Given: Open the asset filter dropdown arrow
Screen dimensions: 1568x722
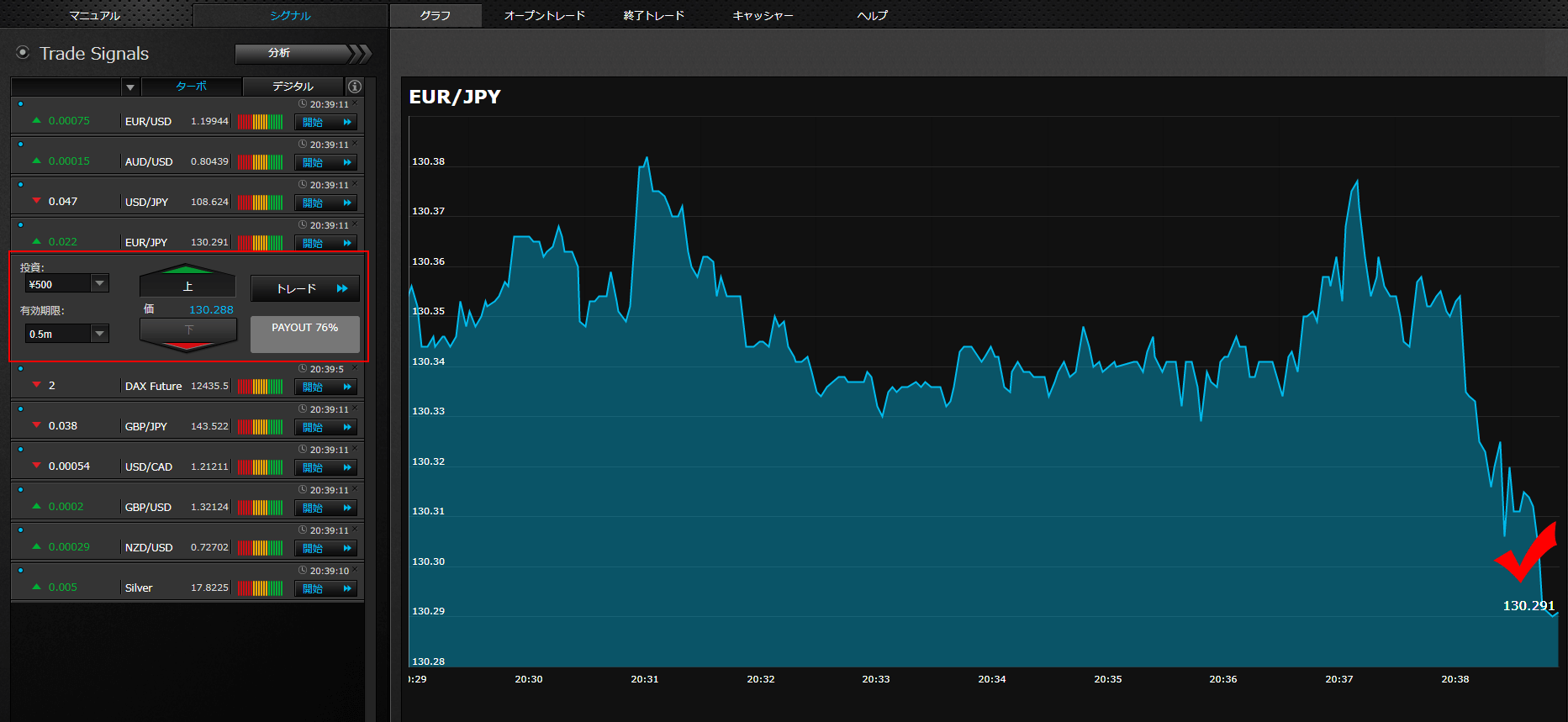Looking at the screenshot, I should pos(130,87).
